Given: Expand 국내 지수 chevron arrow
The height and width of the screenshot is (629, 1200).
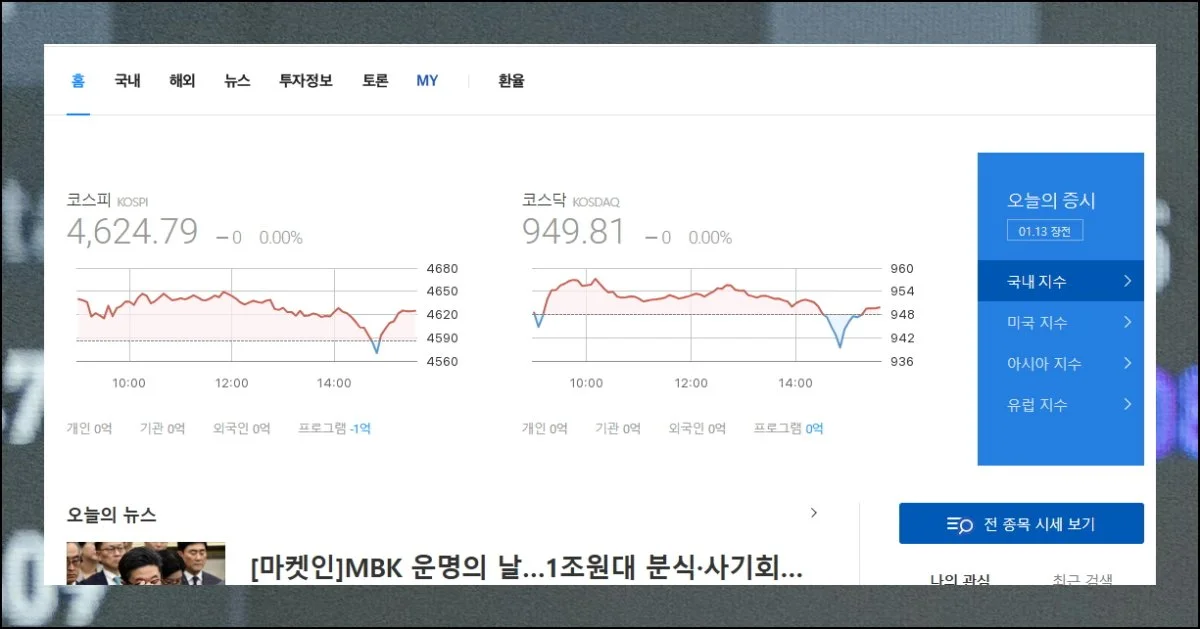Looking at the screenshot, I should pyautogui.click(x=1127, y=281).
